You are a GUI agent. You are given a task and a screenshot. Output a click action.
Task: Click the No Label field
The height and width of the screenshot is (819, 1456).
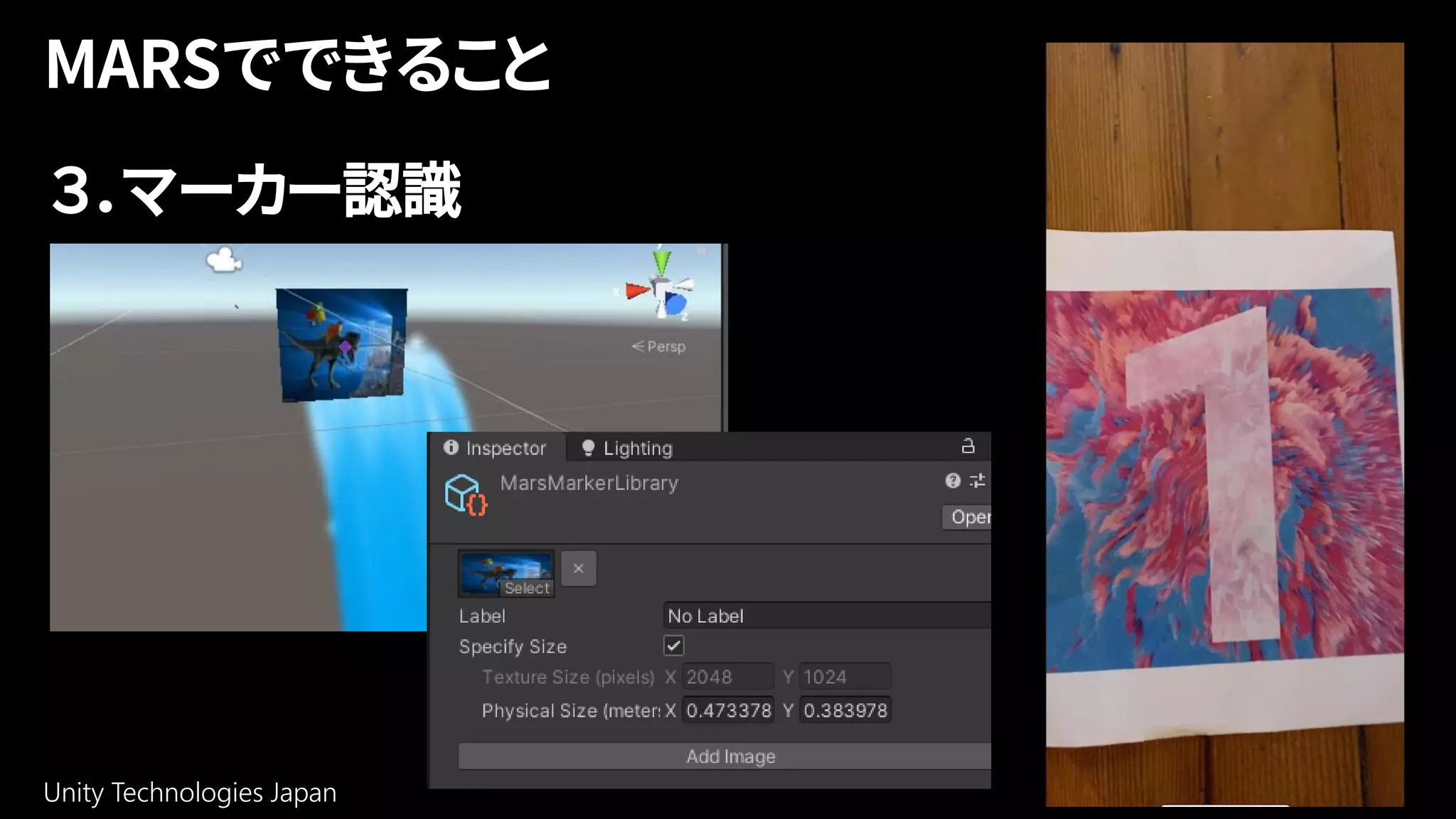click(x=827, y=616)
